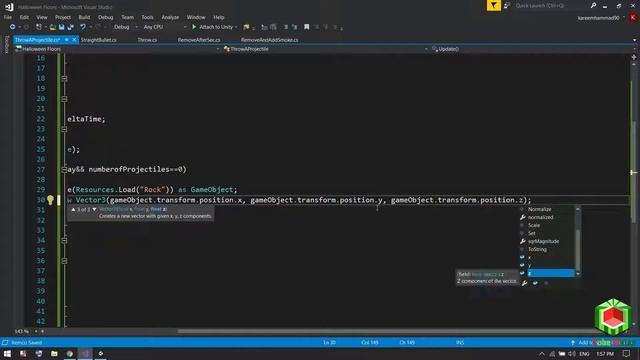This screenshot has height=360, width=640.
Task: Collapse the code block at line 36
Action: [x=64, y=261]
